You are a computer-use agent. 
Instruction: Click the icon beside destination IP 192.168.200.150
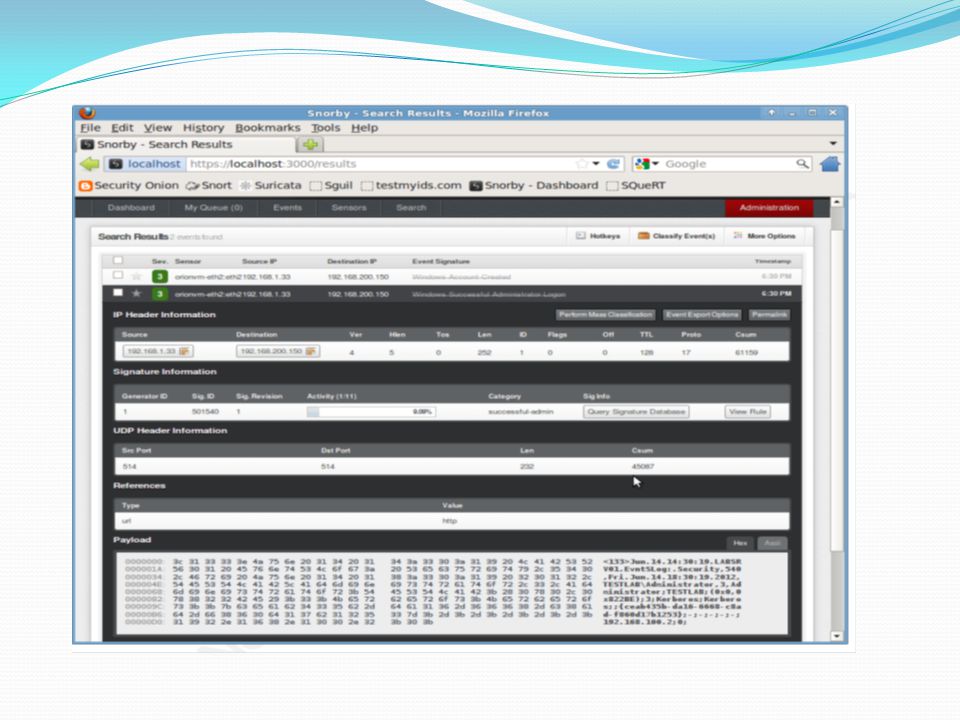pos(310,351)
